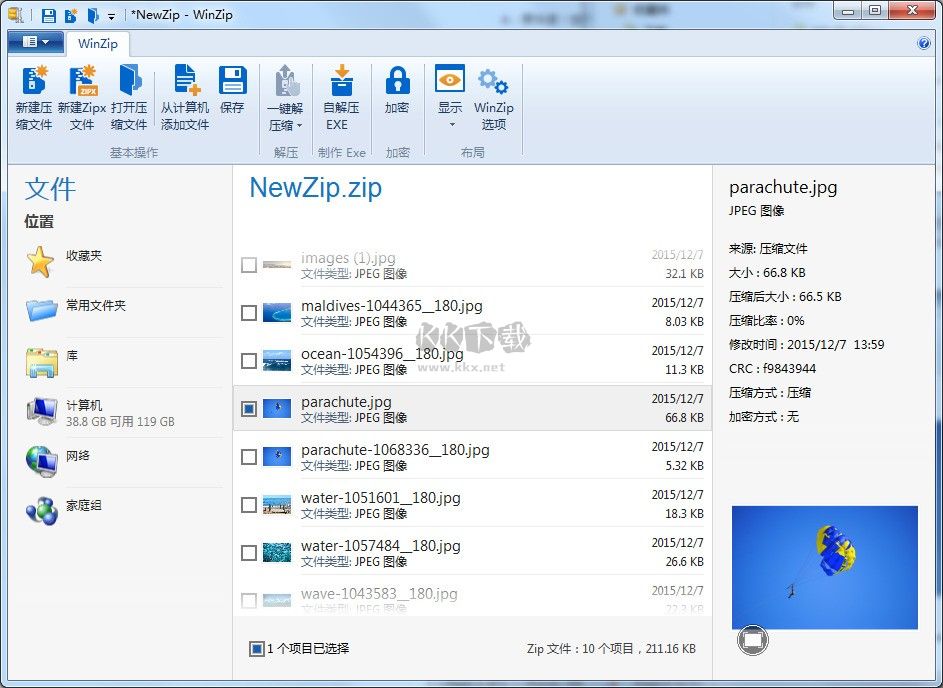
Task: Click the water-1051601__180.jpg thumbnail
Action: (x=277, y=505)
